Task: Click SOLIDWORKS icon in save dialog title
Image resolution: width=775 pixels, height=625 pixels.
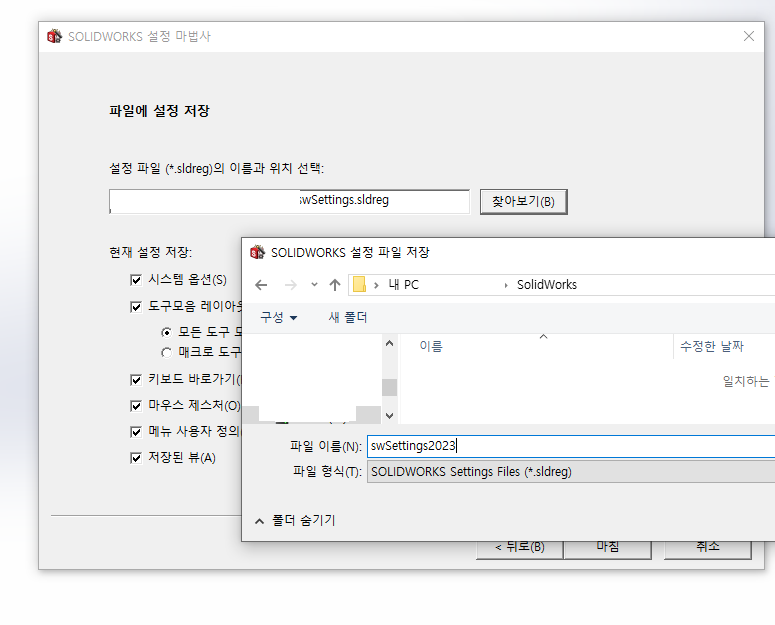Action: point(258,252)
